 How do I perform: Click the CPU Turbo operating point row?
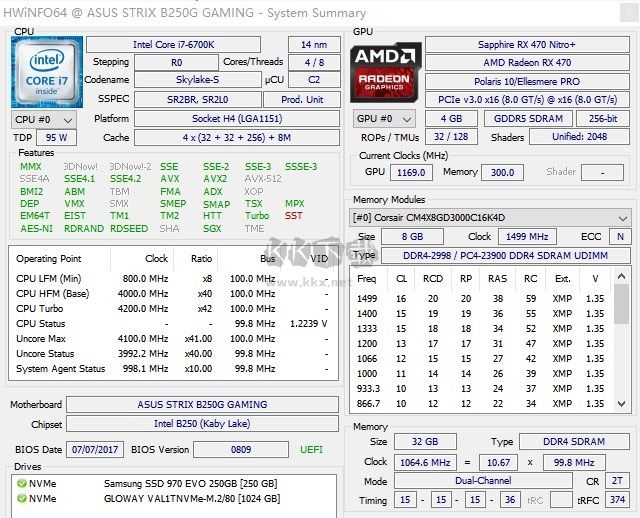coord(173,309)
